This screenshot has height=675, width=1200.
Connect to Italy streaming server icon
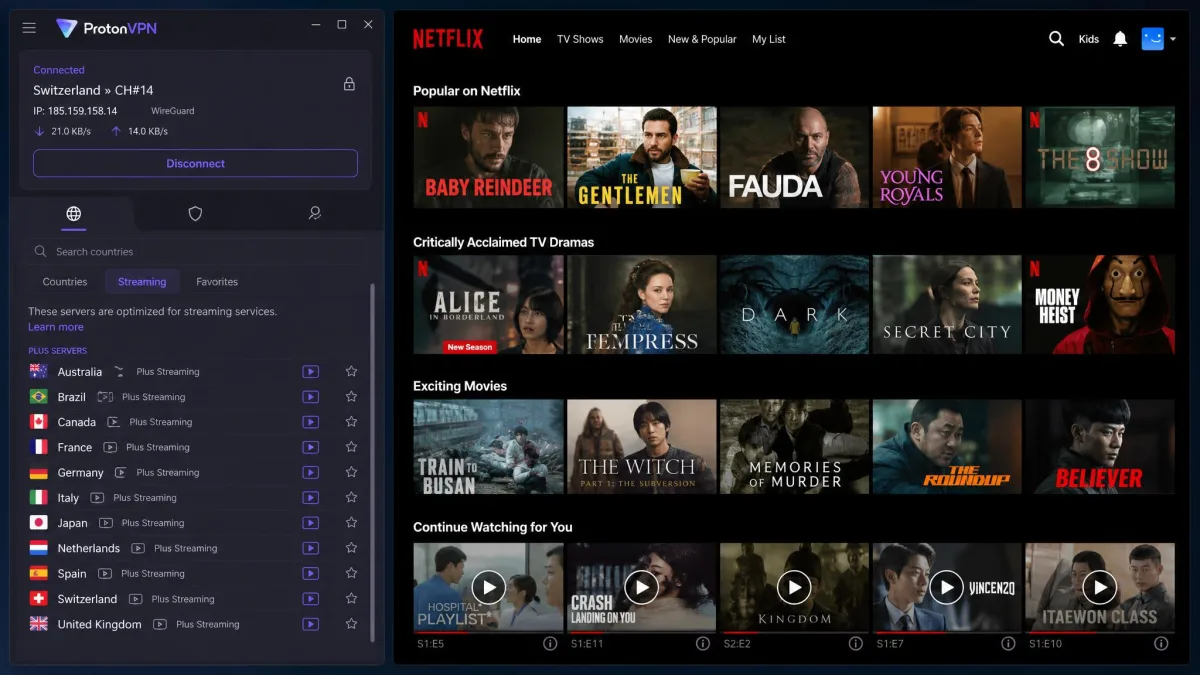coord(311,498)
